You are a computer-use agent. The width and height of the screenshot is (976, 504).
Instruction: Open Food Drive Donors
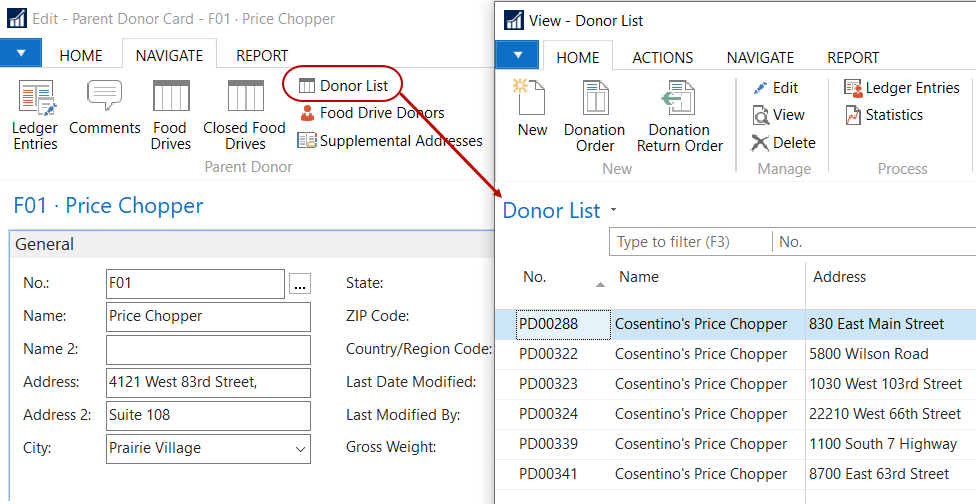click(x=371, y=113)
